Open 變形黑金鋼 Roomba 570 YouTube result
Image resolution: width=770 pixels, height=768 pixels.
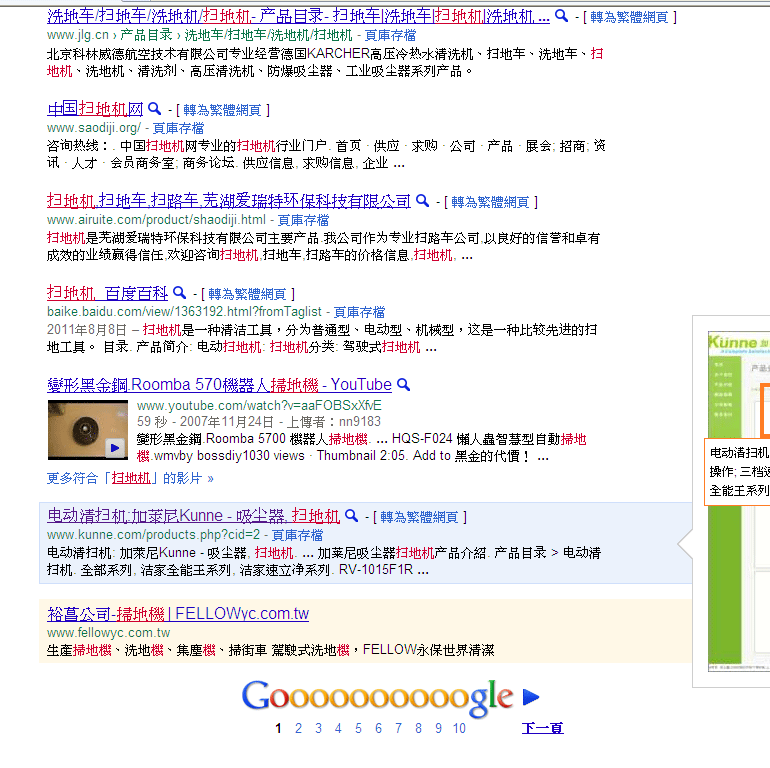tap(220, 384)
